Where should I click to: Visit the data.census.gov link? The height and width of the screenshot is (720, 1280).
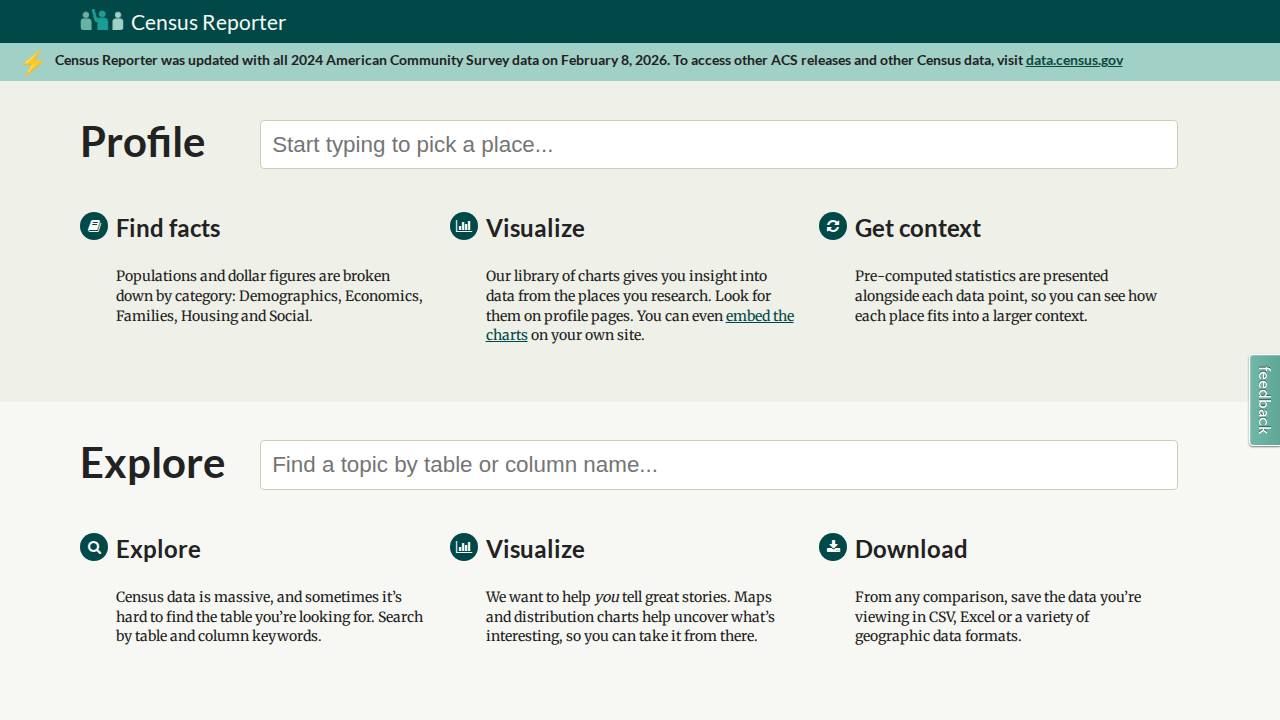coord(1073,60)
